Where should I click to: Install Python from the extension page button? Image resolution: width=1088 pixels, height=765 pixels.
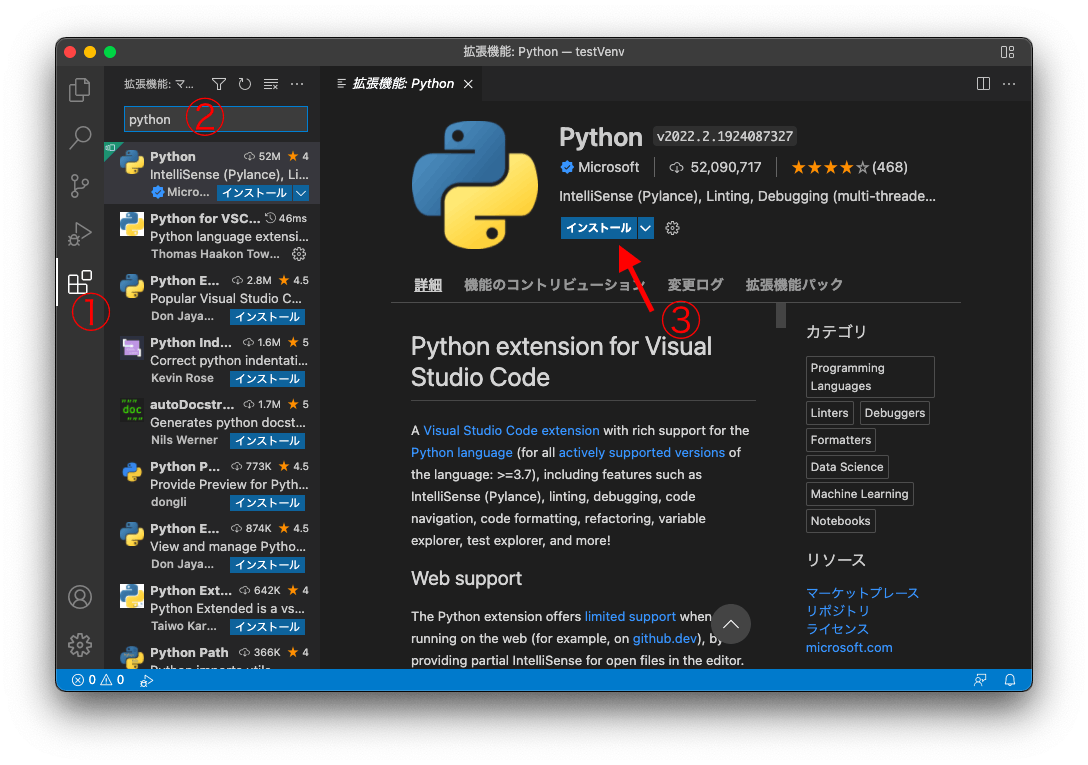[x=599, y=228]
